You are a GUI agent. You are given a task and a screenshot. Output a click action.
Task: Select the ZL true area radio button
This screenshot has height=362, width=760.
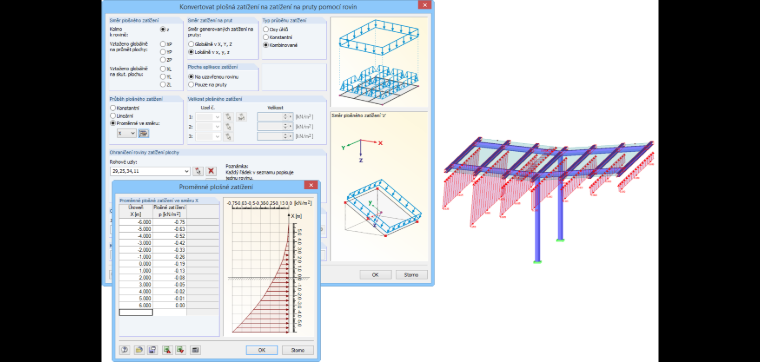click(x=163, y=85)
